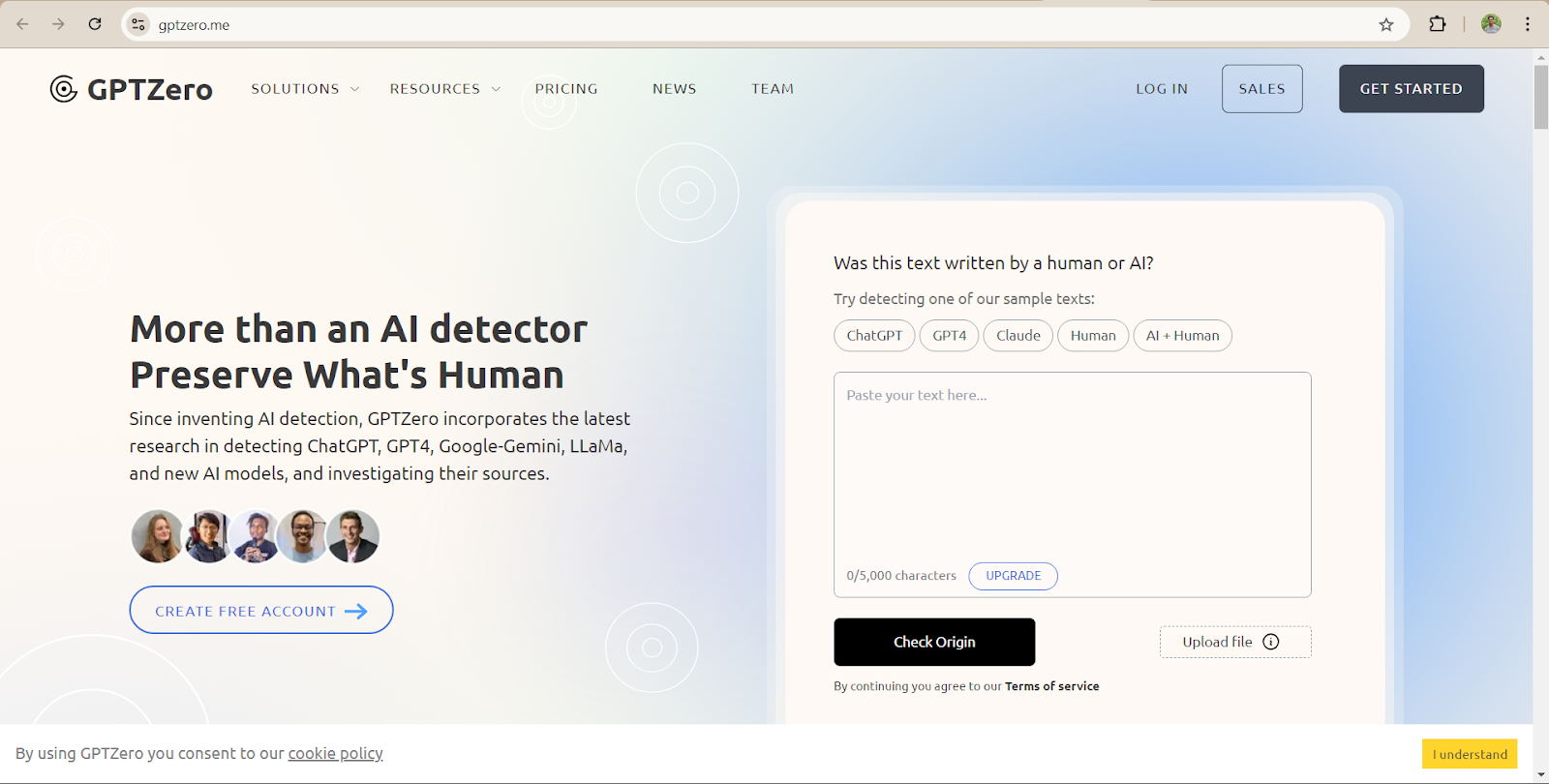1549x784 pixels.
Task: Expand the Resources dropdown menu
Action: pos(445,89)
